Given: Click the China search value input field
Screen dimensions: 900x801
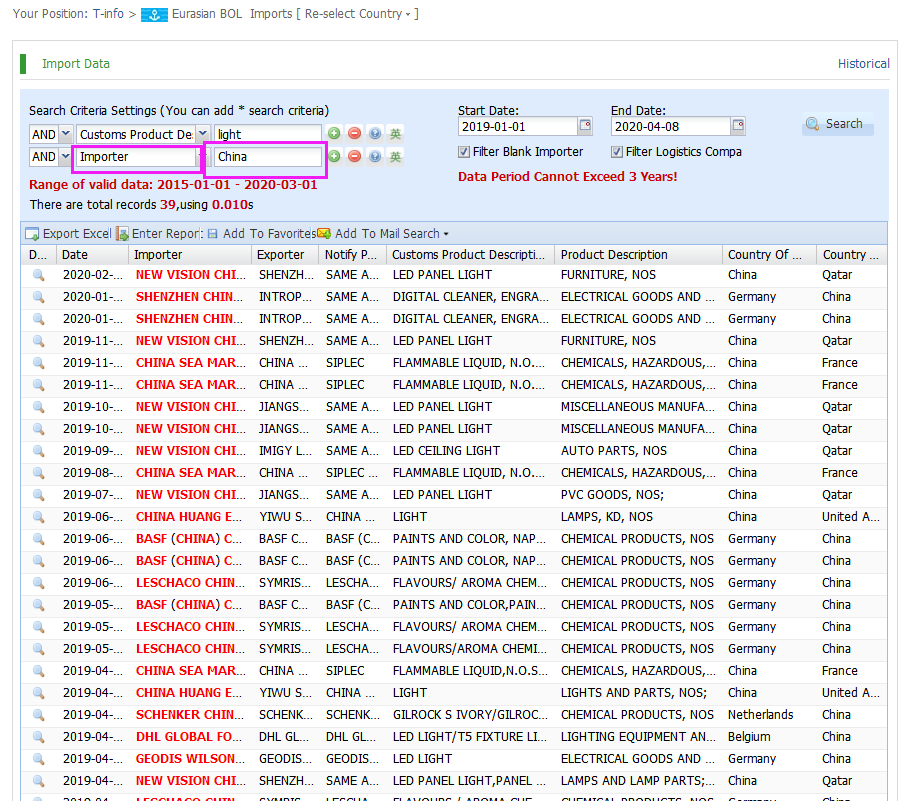Looking at the screenshot, I should pyautogui.click(x=267, y=157).
